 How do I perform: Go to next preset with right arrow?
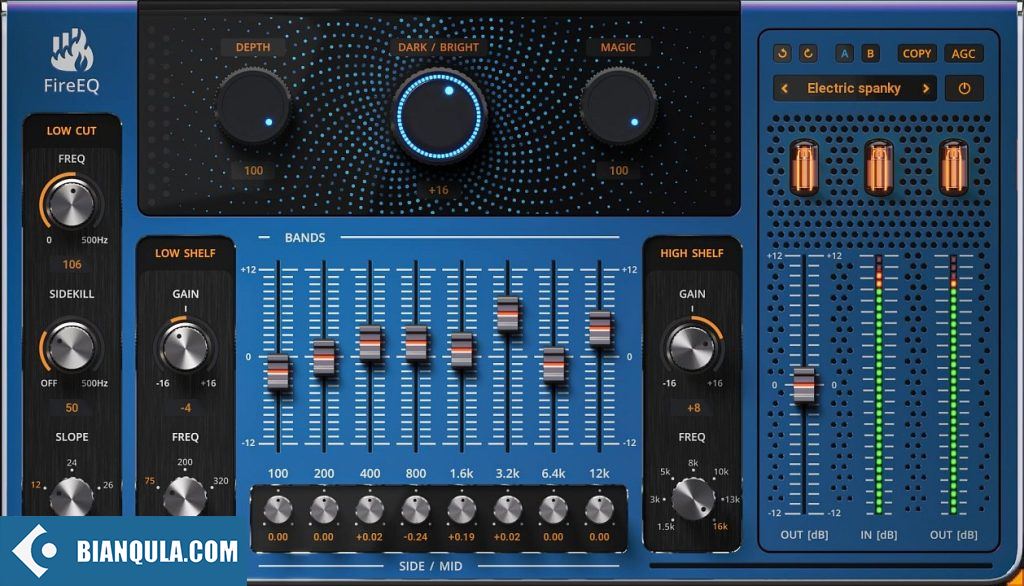(925, 88)
